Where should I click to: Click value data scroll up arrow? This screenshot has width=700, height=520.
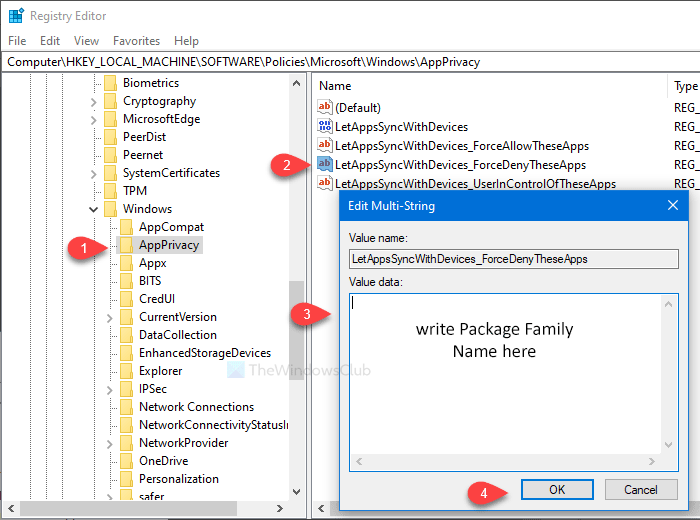point(668,304)
